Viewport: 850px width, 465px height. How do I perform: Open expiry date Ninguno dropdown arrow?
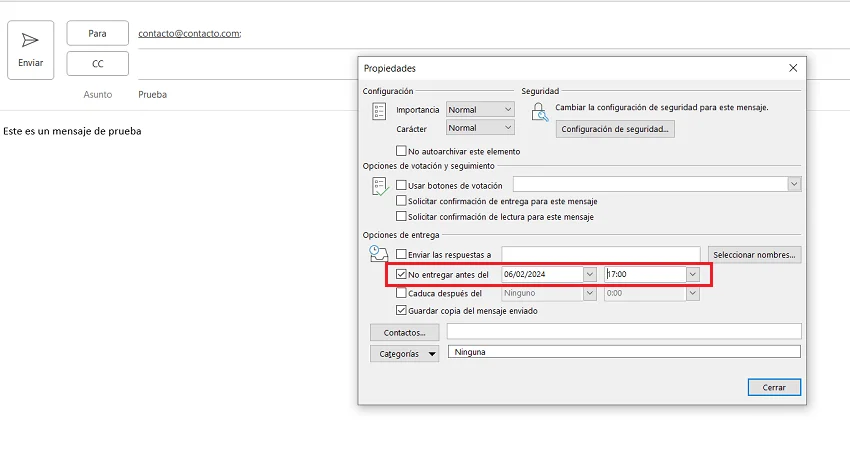(590, 293)
